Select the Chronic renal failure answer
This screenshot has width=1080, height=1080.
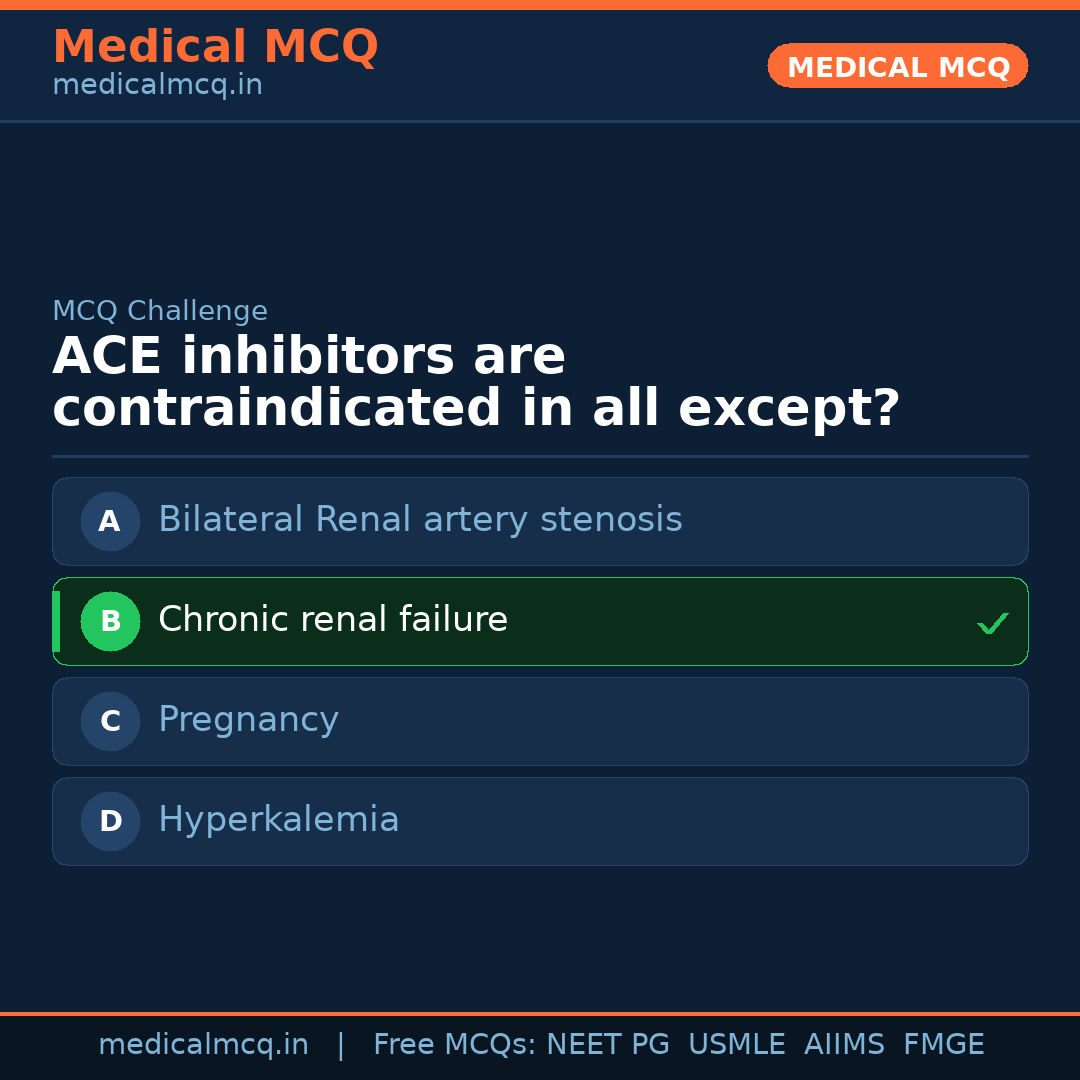[333, 620]
